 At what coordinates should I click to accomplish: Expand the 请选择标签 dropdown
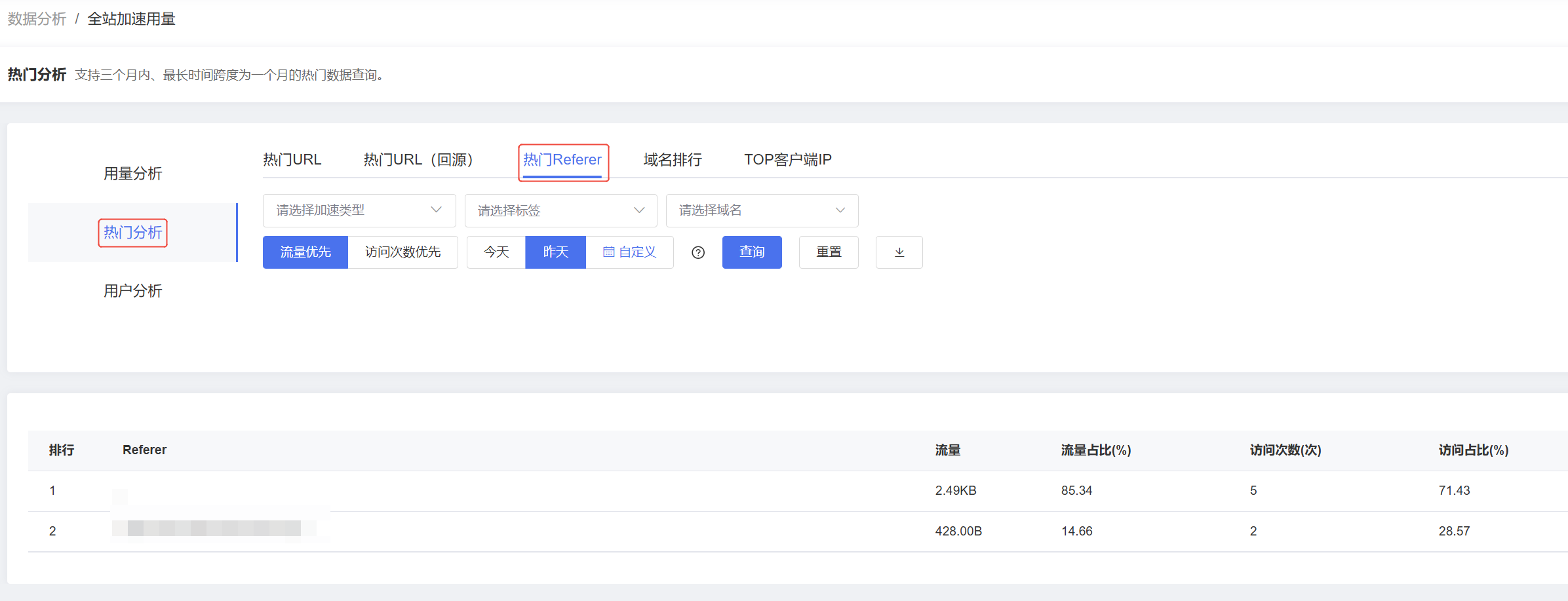point(560,210)
